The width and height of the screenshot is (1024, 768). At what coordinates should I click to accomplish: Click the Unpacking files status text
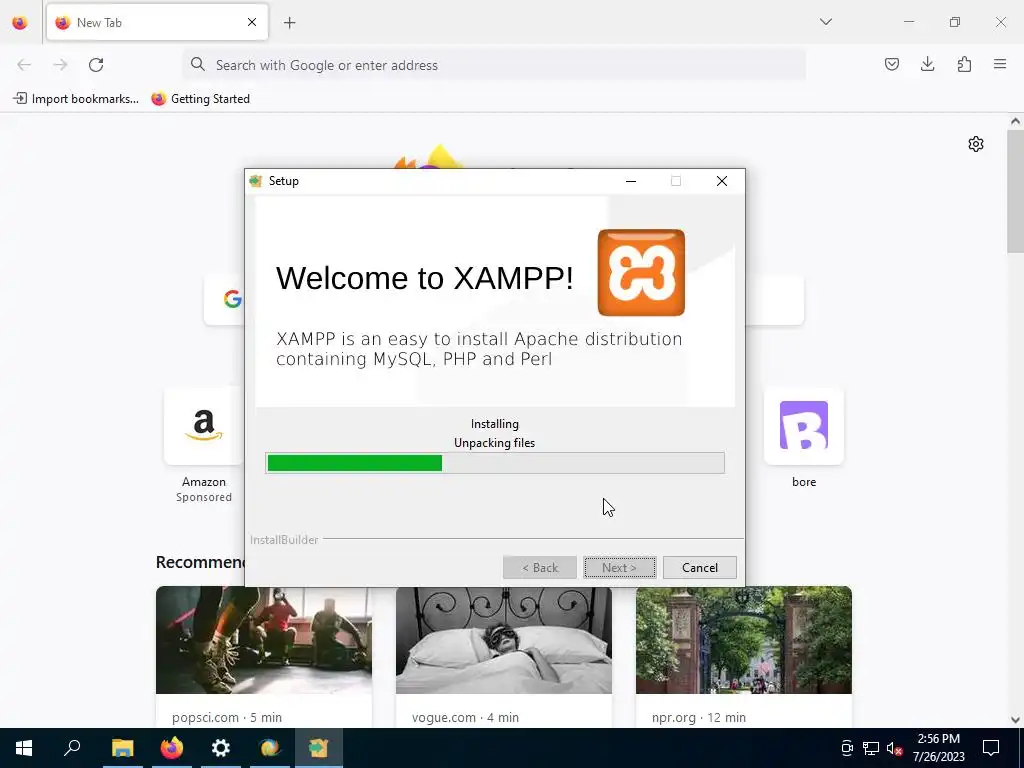tap(494, 443)
